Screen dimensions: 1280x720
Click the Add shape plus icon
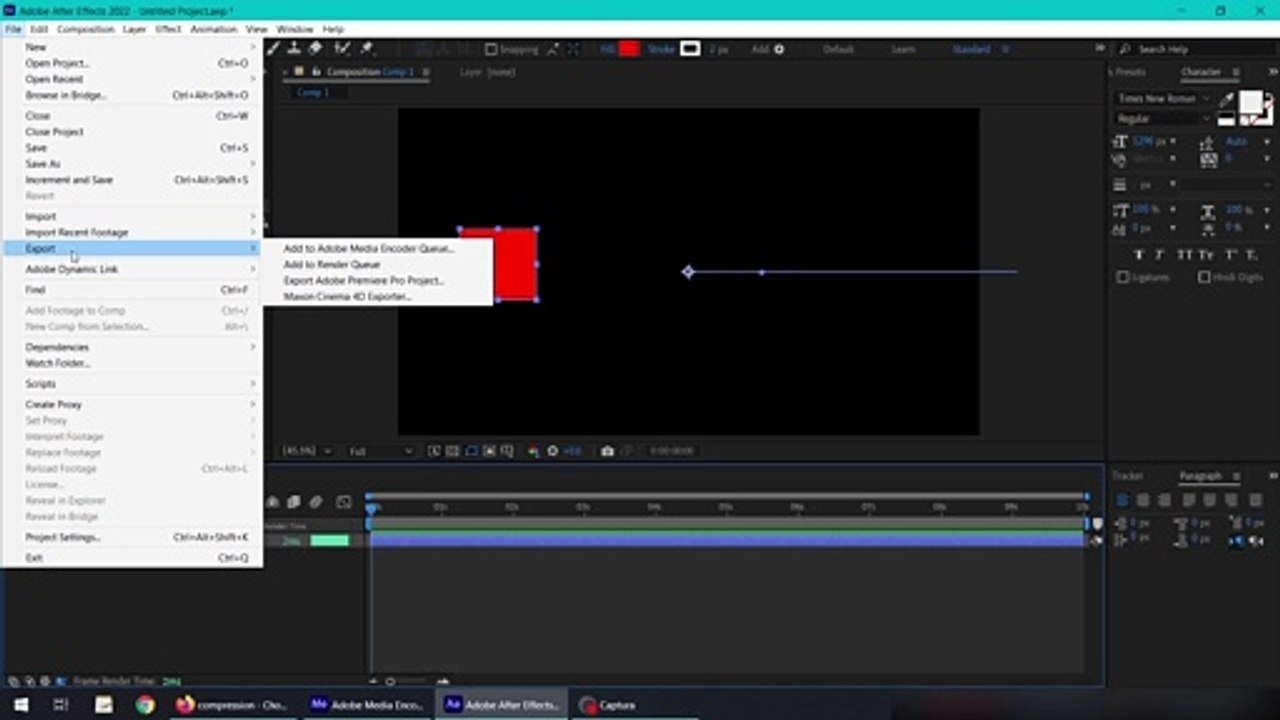pos(779,49)
